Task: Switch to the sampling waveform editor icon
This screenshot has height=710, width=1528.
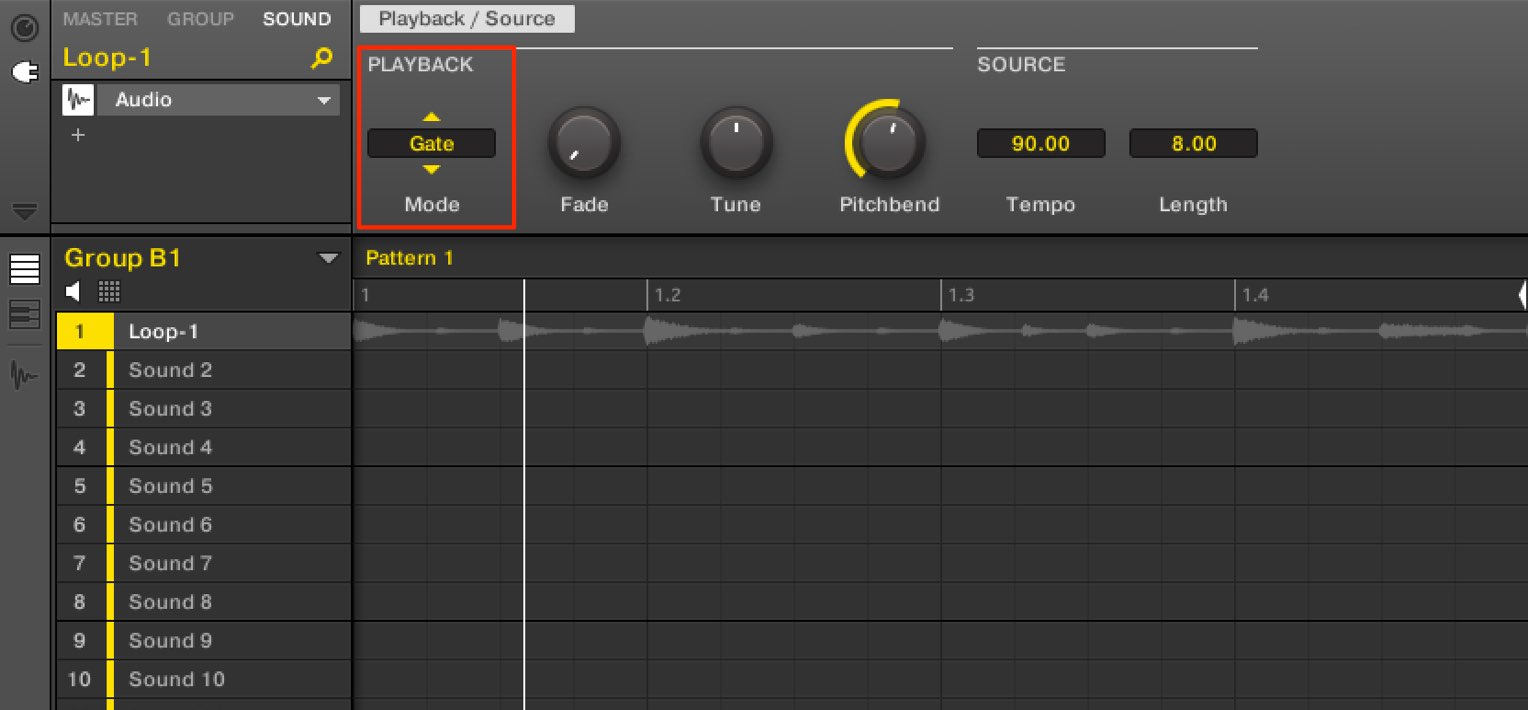Action: (24, 376)
